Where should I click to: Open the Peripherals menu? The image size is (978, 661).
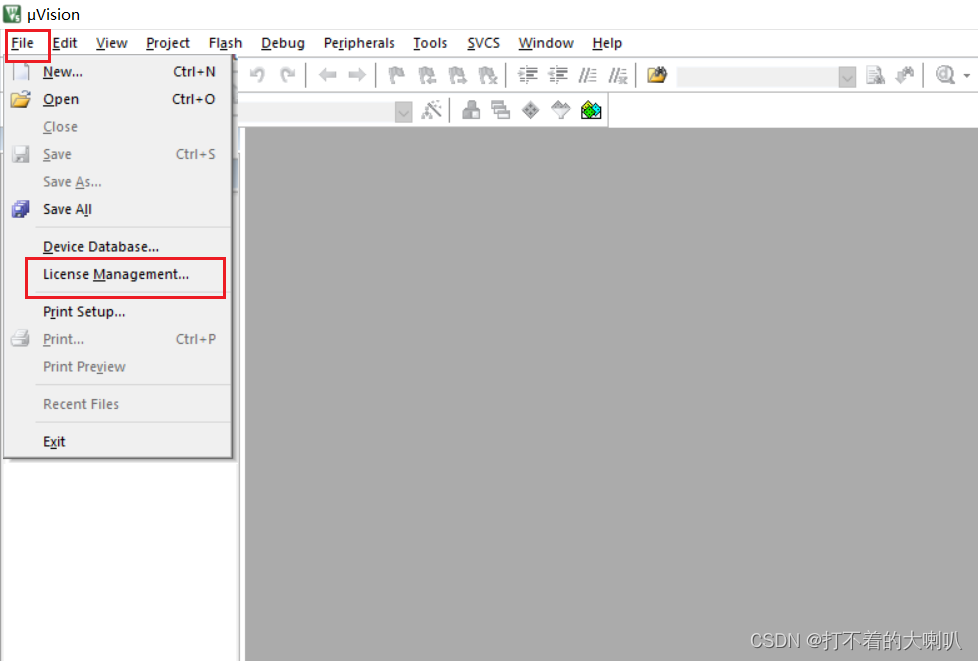pyautogui.click(x=359, y=43)
